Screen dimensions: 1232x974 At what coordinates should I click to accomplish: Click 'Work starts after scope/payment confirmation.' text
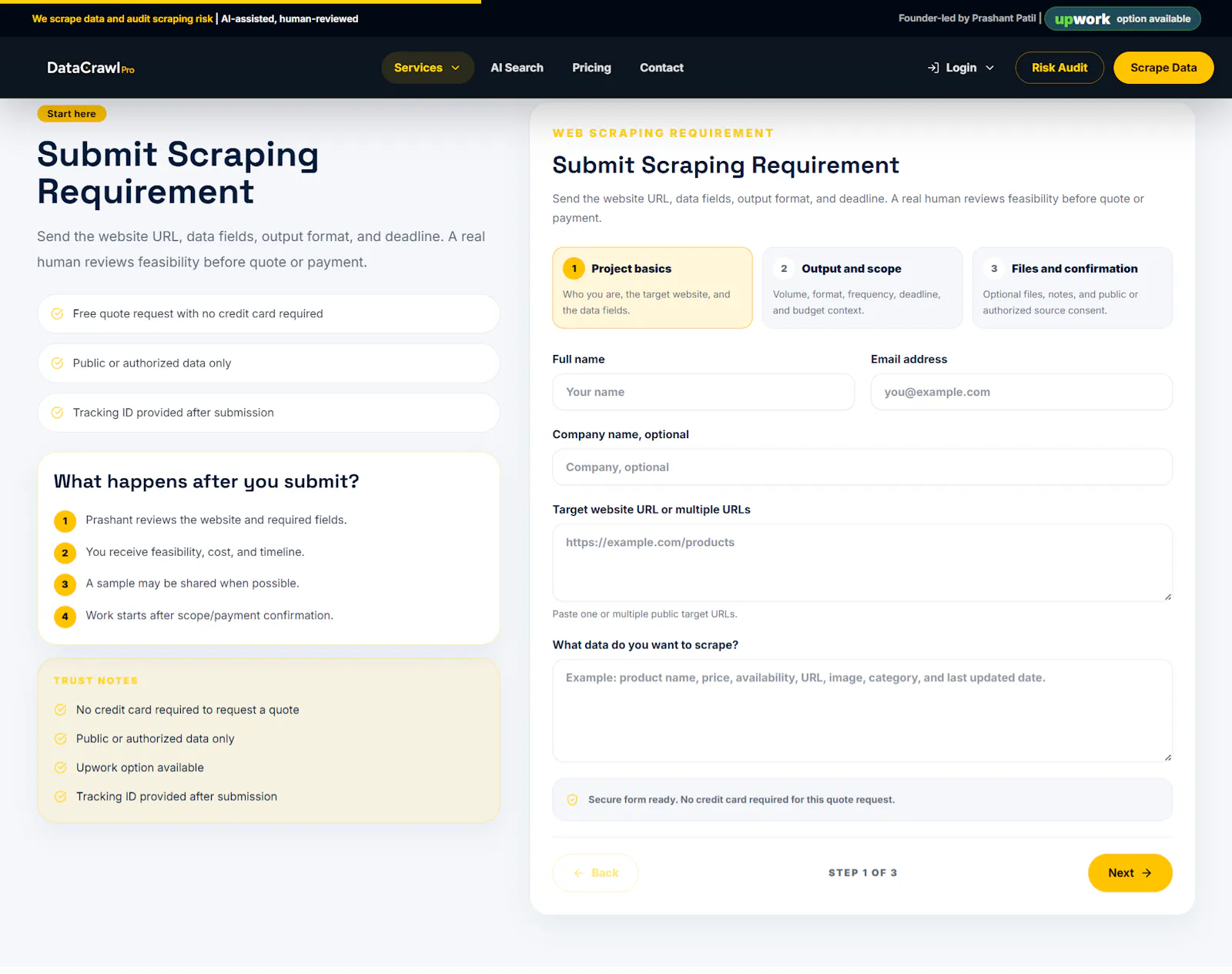(209, 616)
